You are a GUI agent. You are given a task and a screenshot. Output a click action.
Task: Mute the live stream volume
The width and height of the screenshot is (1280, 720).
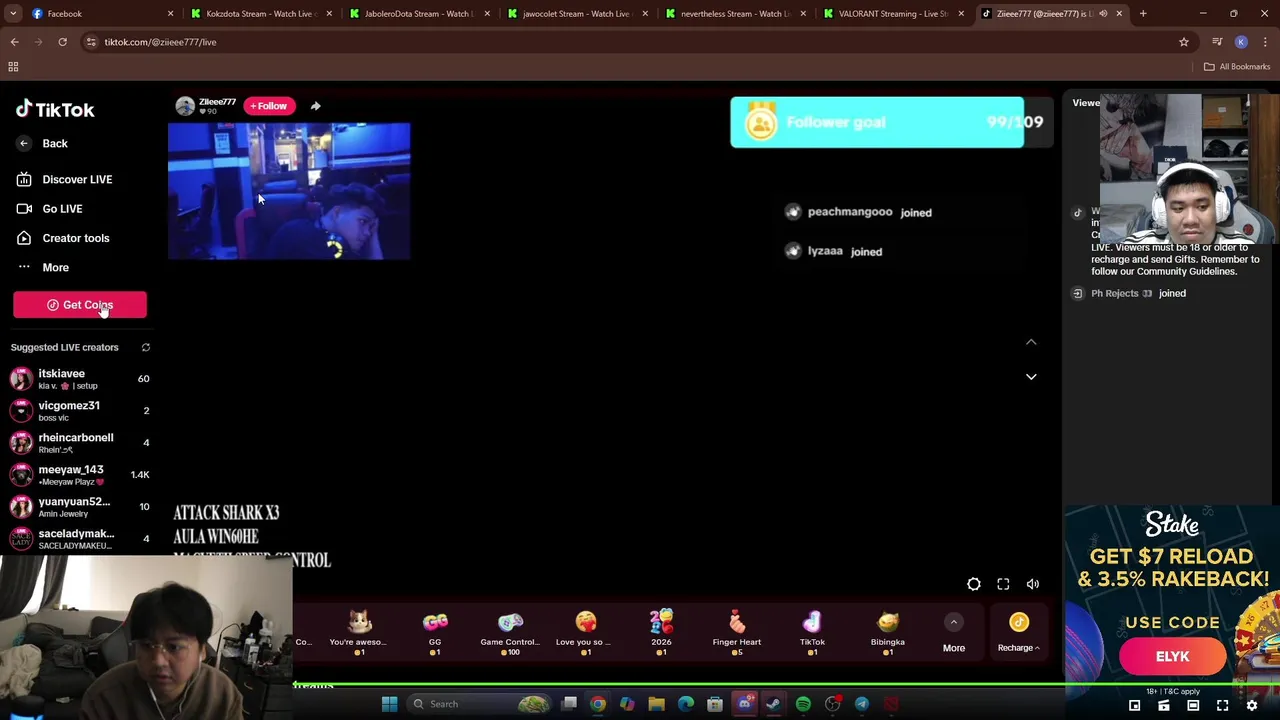[1033, 584]
